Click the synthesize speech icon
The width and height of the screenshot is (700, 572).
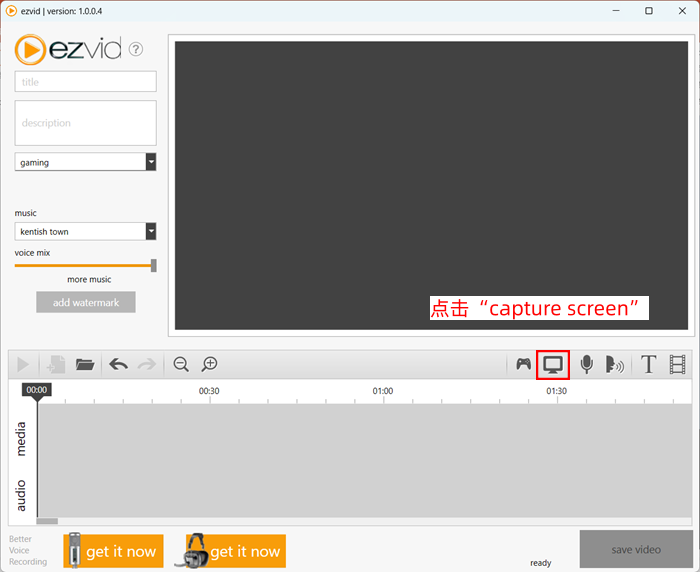[x=614, y=364]
